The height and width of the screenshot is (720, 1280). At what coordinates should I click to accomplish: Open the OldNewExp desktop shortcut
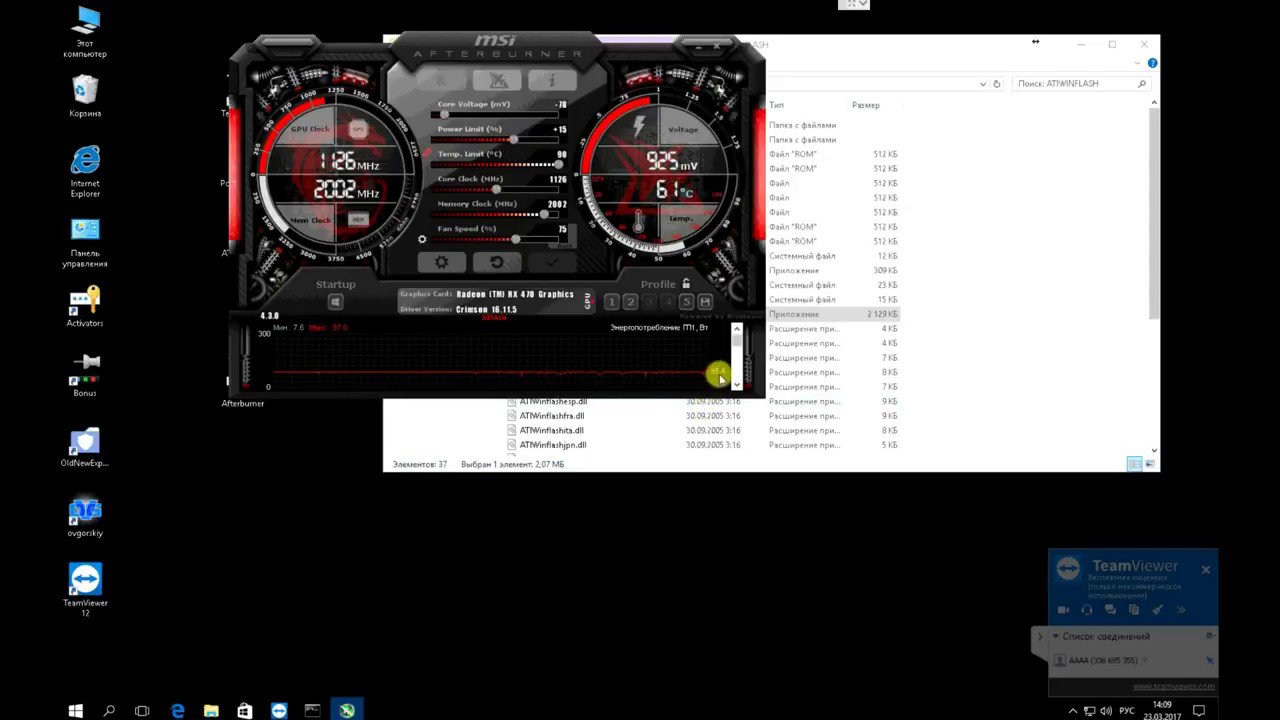click(x=85, y=447)
